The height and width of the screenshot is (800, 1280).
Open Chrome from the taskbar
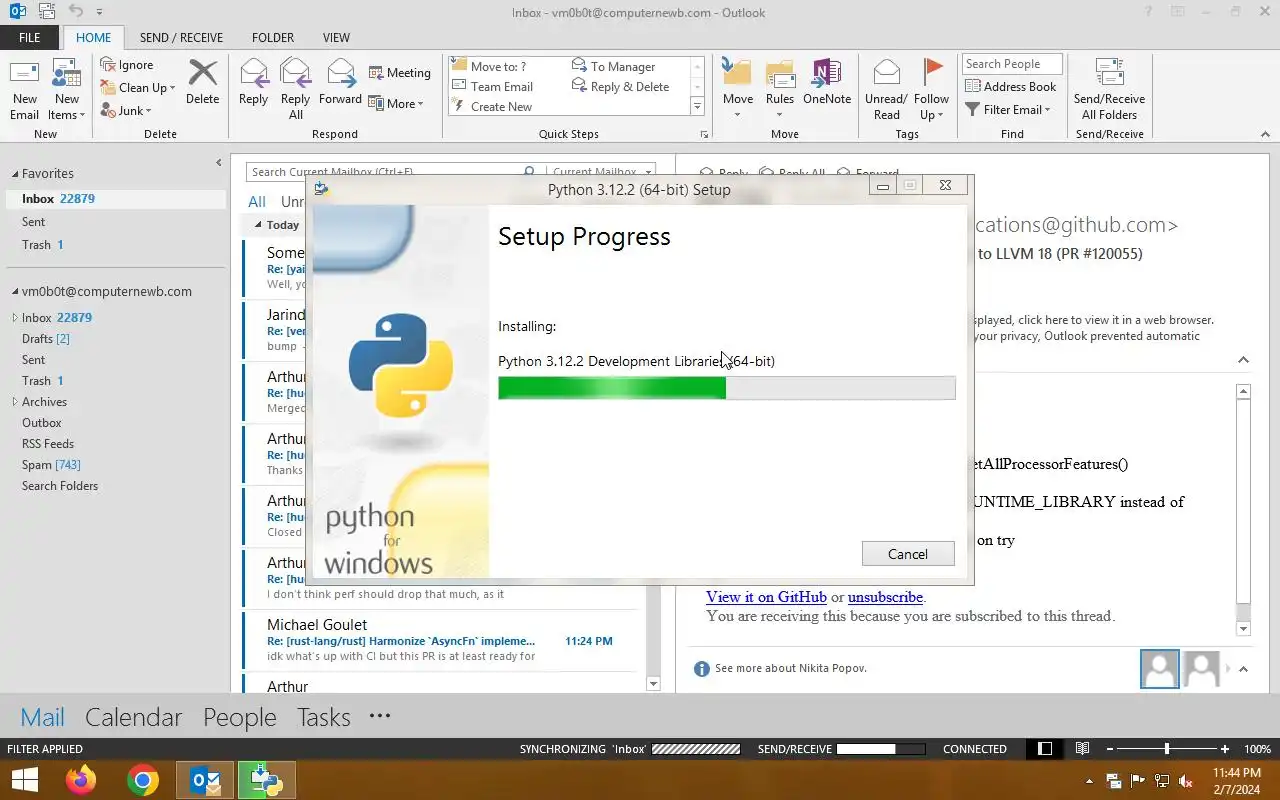tap(143, 780)
